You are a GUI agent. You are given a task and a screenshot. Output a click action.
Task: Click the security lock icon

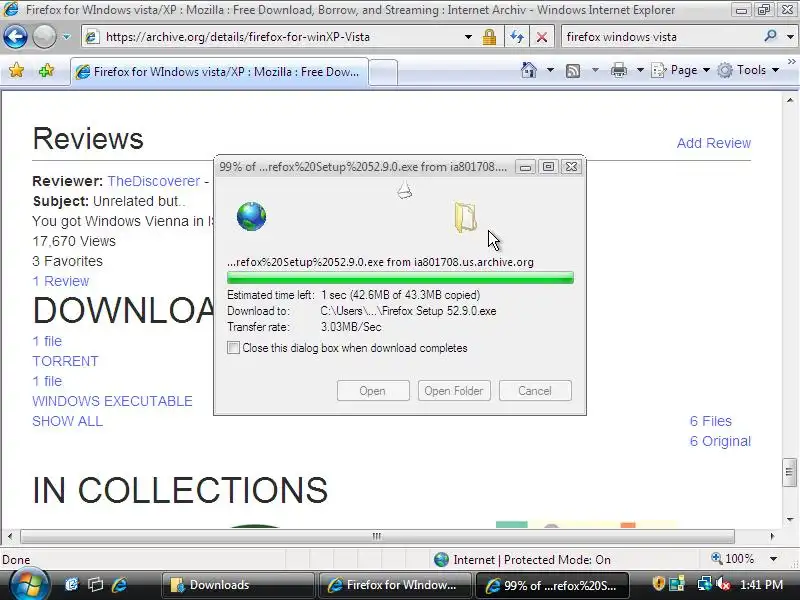pos(489,37)
